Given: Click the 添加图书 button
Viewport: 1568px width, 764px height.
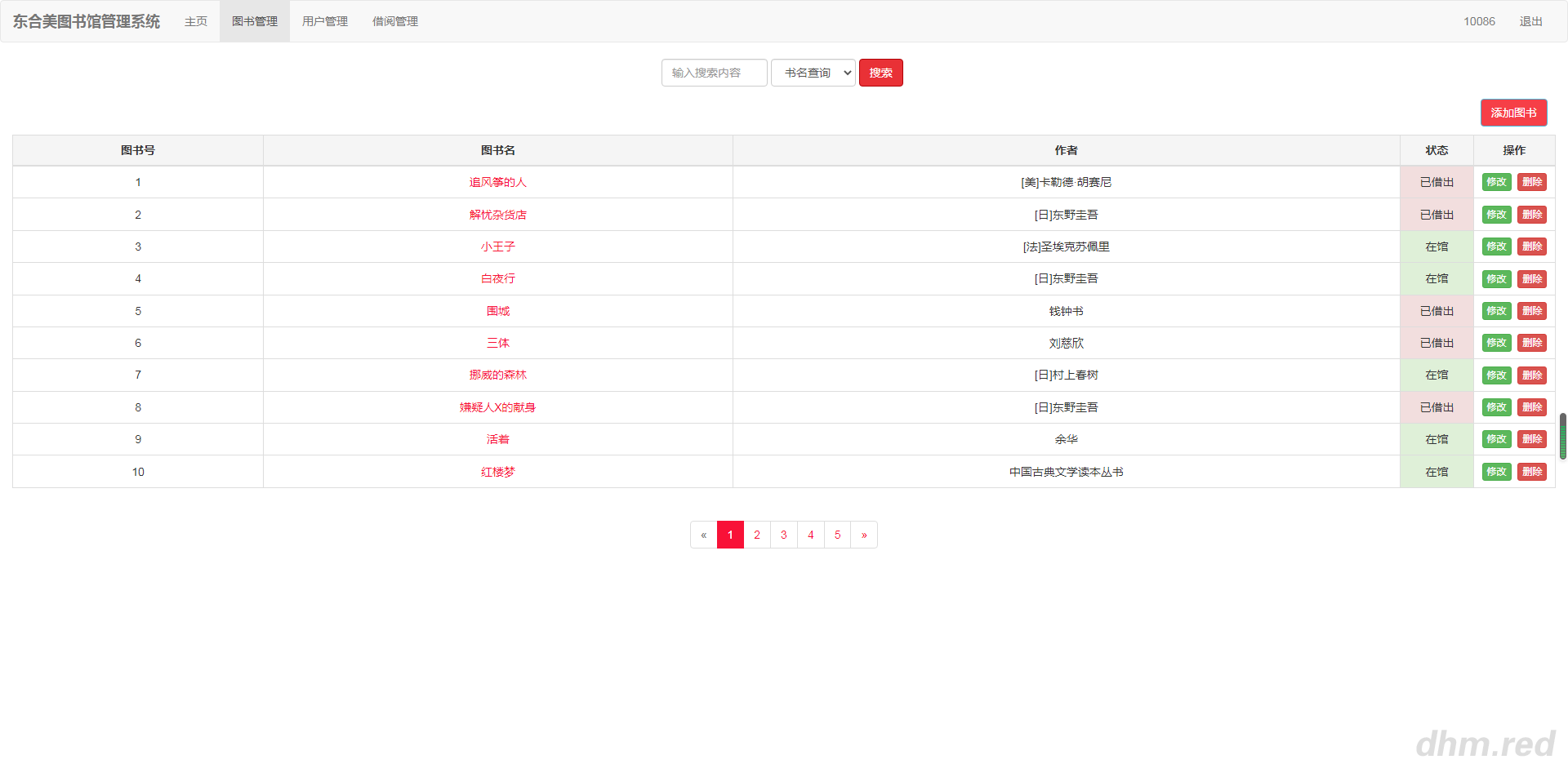Looking at the screenshot, I should pos(1514,113).
